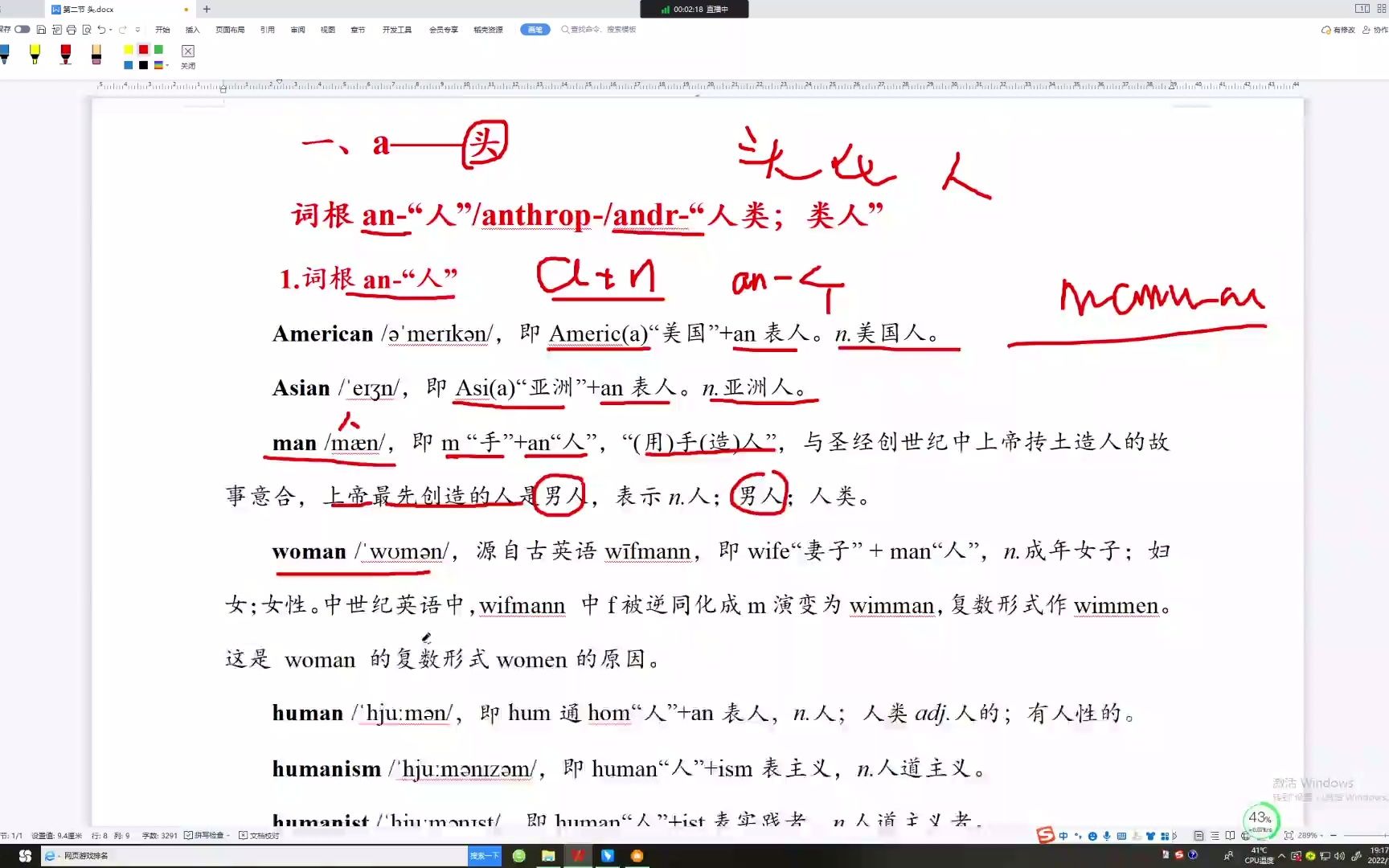The width and height of the screenshot is (1389, 868).
Task: Toggle Sogou voice input microphone
Action: pyautogui.click(x=1107, y=836)
